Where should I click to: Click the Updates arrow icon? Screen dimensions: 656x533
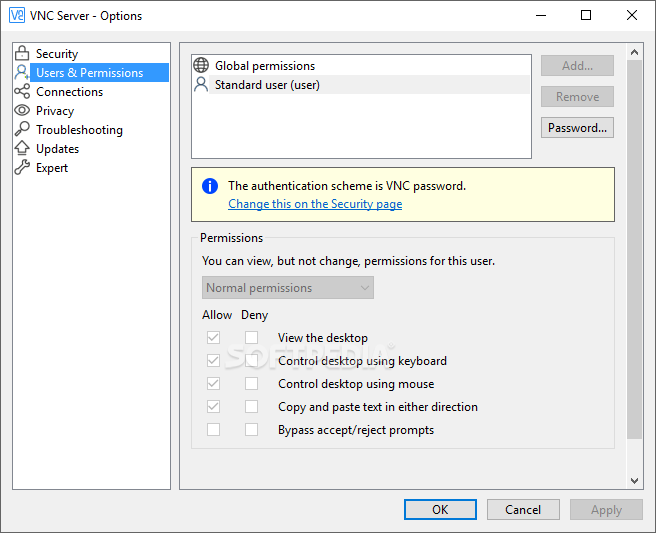tap(22, 148)
